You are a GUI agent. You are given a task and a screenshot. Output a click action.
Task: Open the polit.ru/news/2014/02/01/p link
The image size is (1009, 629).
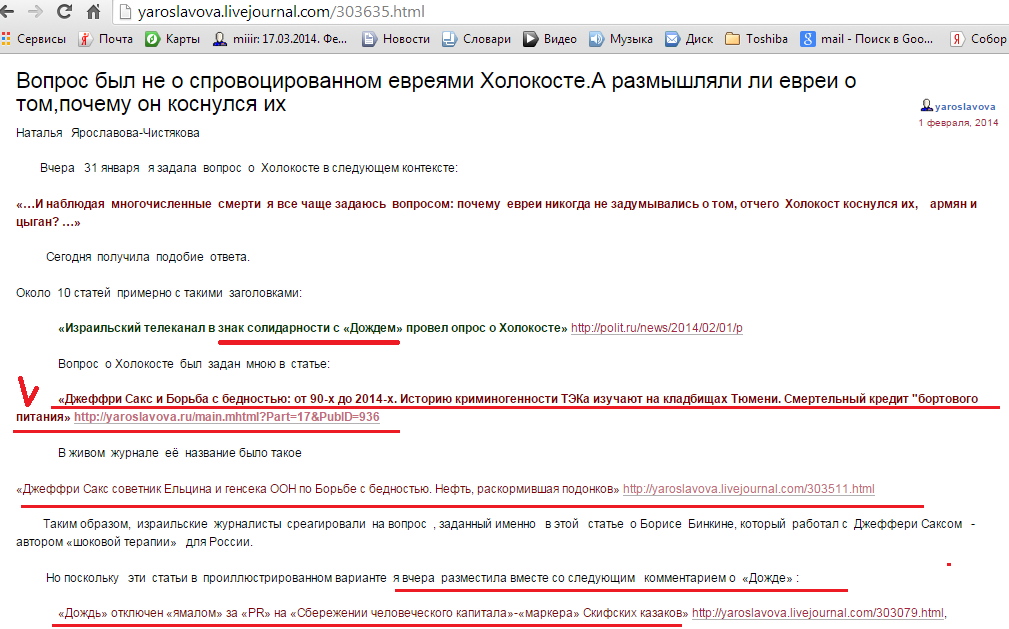[656, 328]
